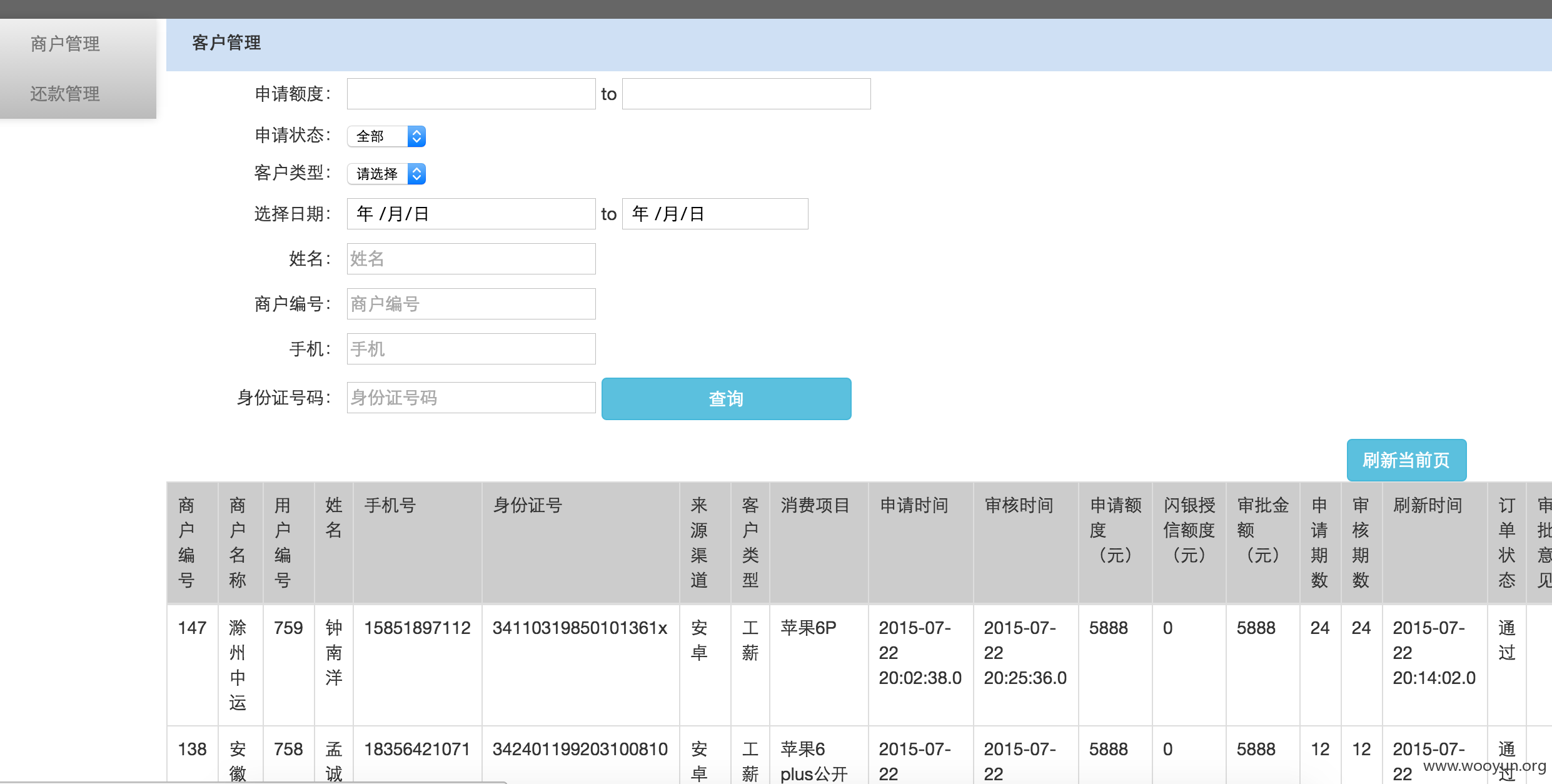Select phone number 15851897112 cell
The image size is (1552, 784).
(418, 665)
